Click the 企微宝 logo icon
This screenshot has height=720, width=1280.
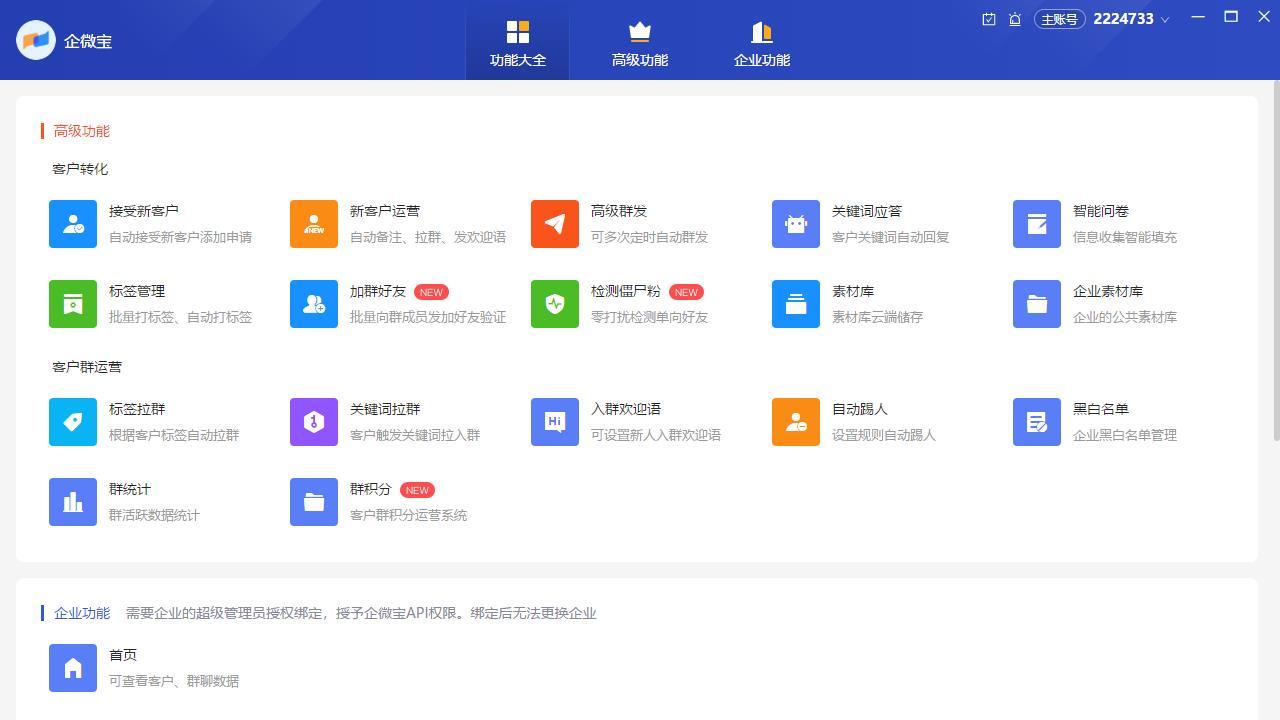click(36, 40)
